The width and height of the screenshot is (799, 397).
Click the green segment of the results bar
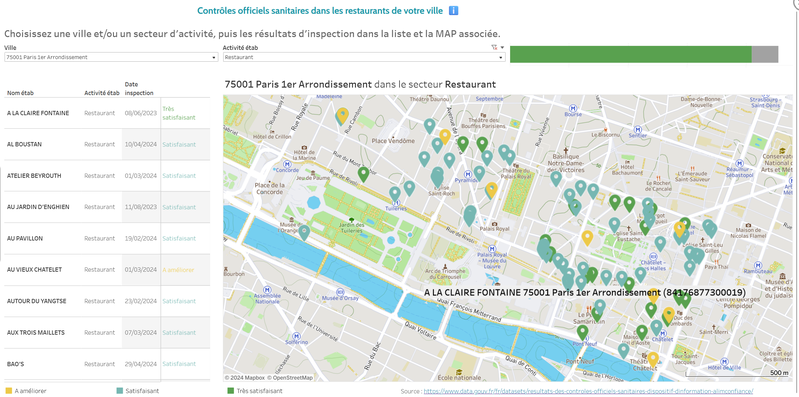pyautogui.click(x=631, y=55)
